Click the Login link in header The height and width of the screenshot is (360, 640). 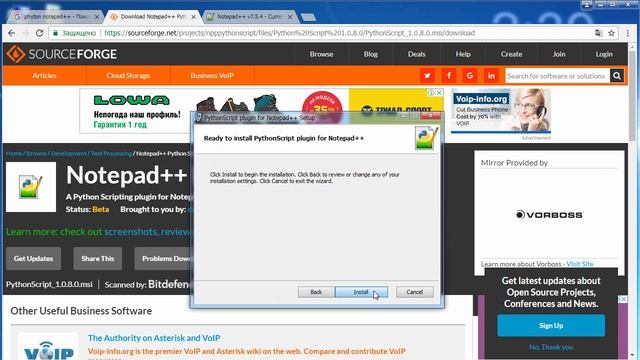point(604,54)
